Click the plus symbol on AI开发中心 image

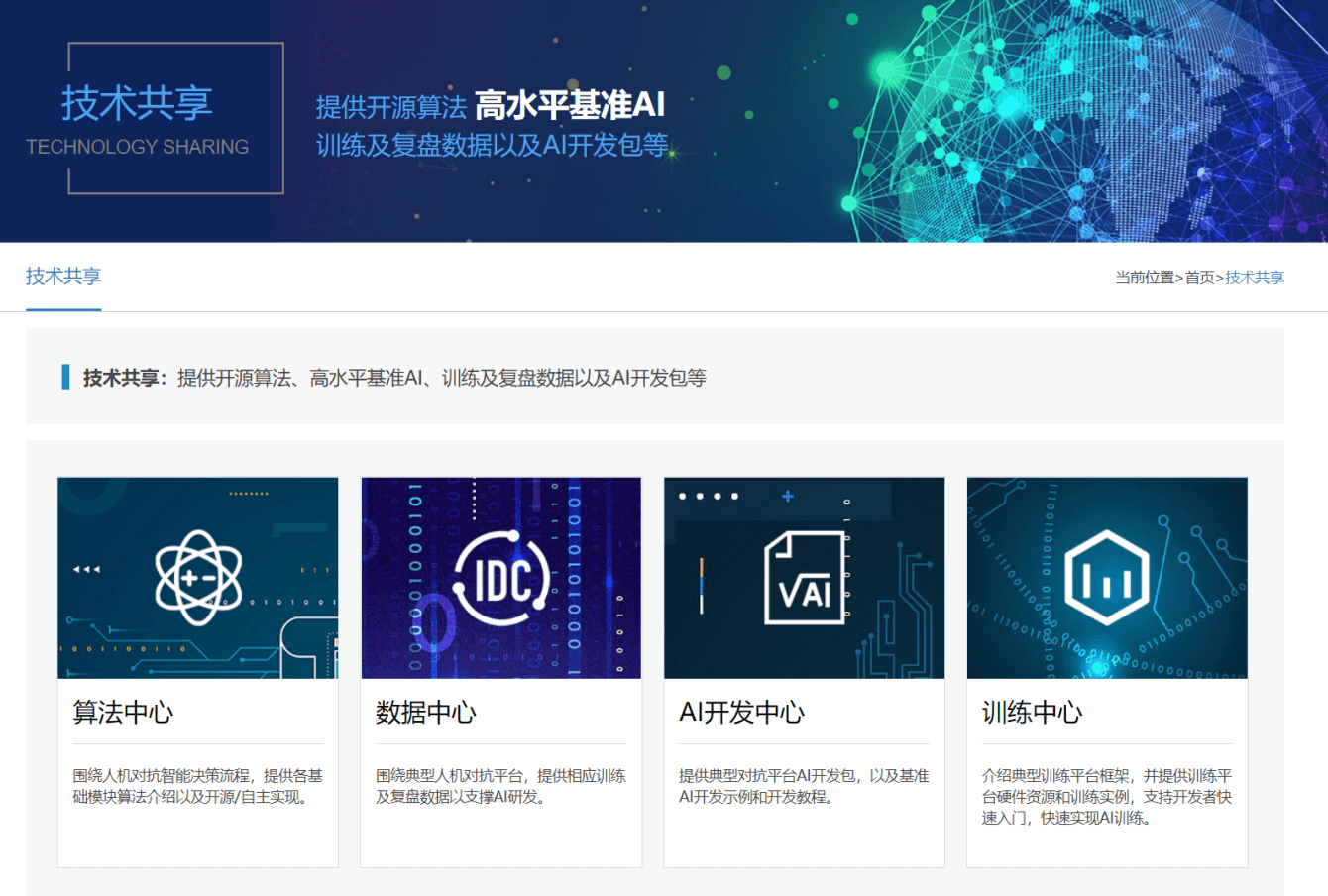point(788,498)
